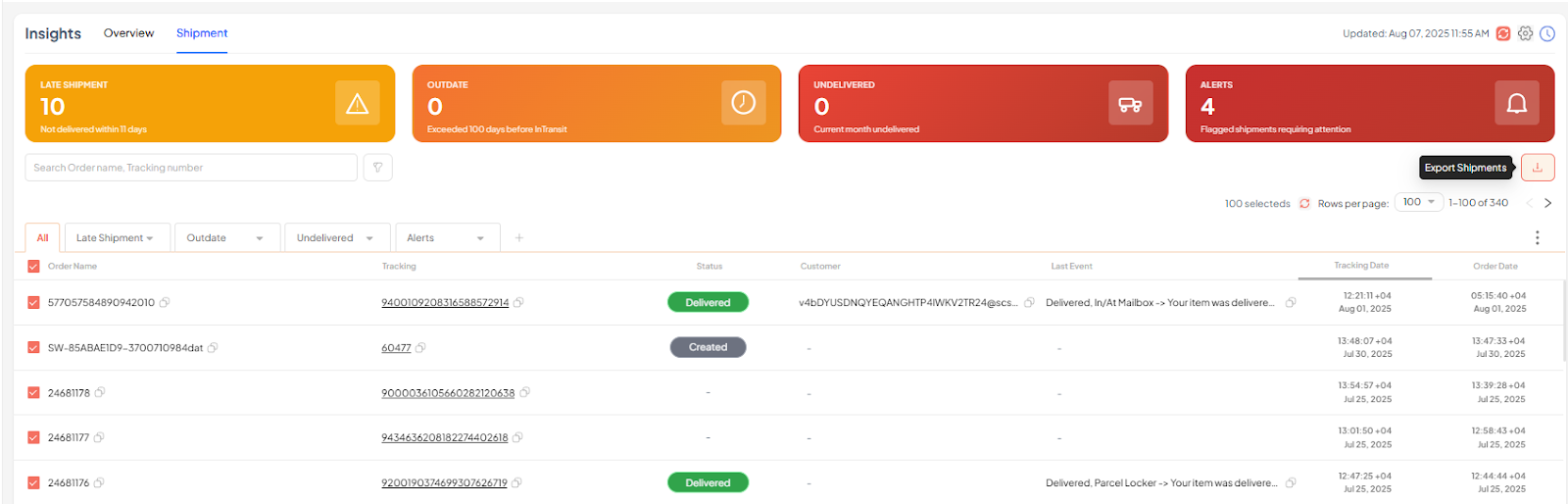The image size is (1568, 504).
Task: Open the Rows per page dropdown
Action: click(1418, 202)
